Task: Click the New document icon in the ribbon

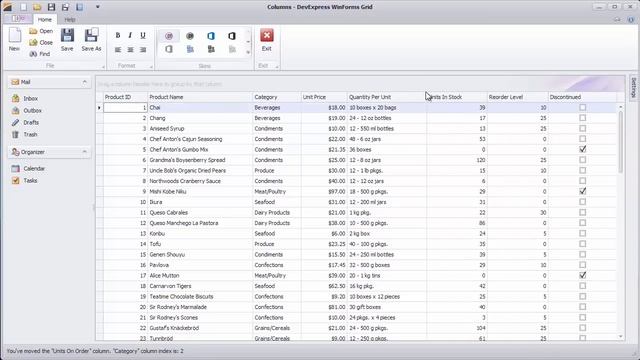Action: coord(15,36)
